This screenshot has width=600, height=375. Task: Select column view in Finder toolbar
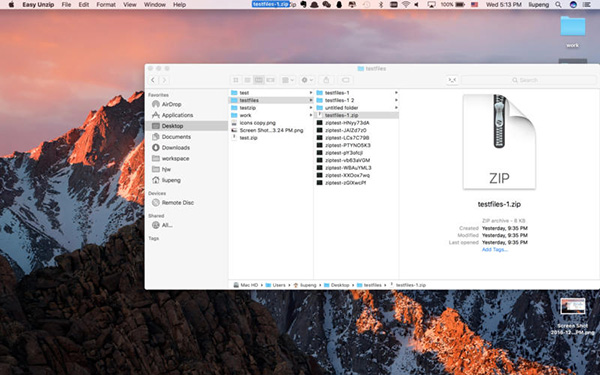coord(259,80)
